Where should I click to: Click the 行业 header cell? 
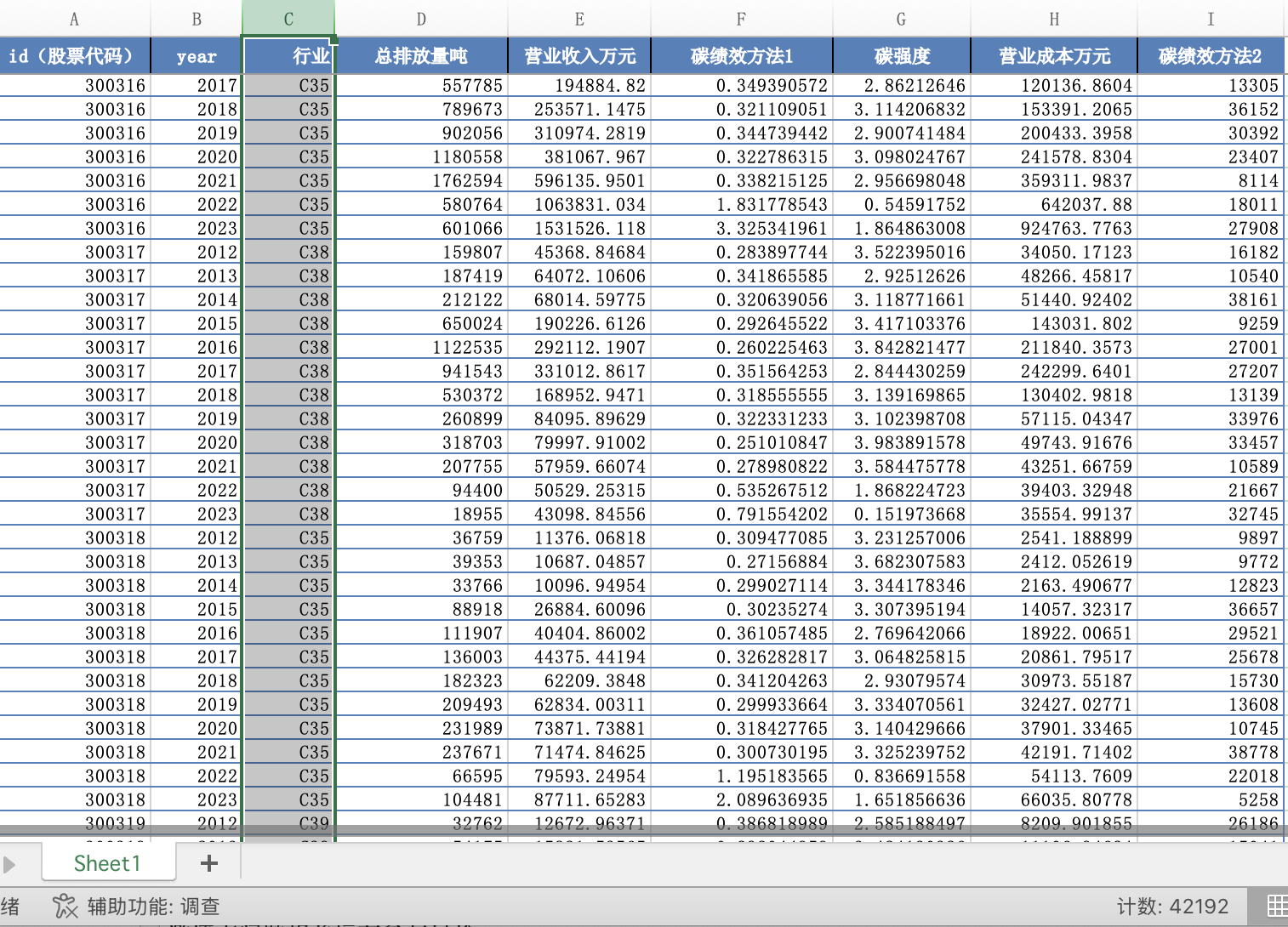(x=288, y=56)
